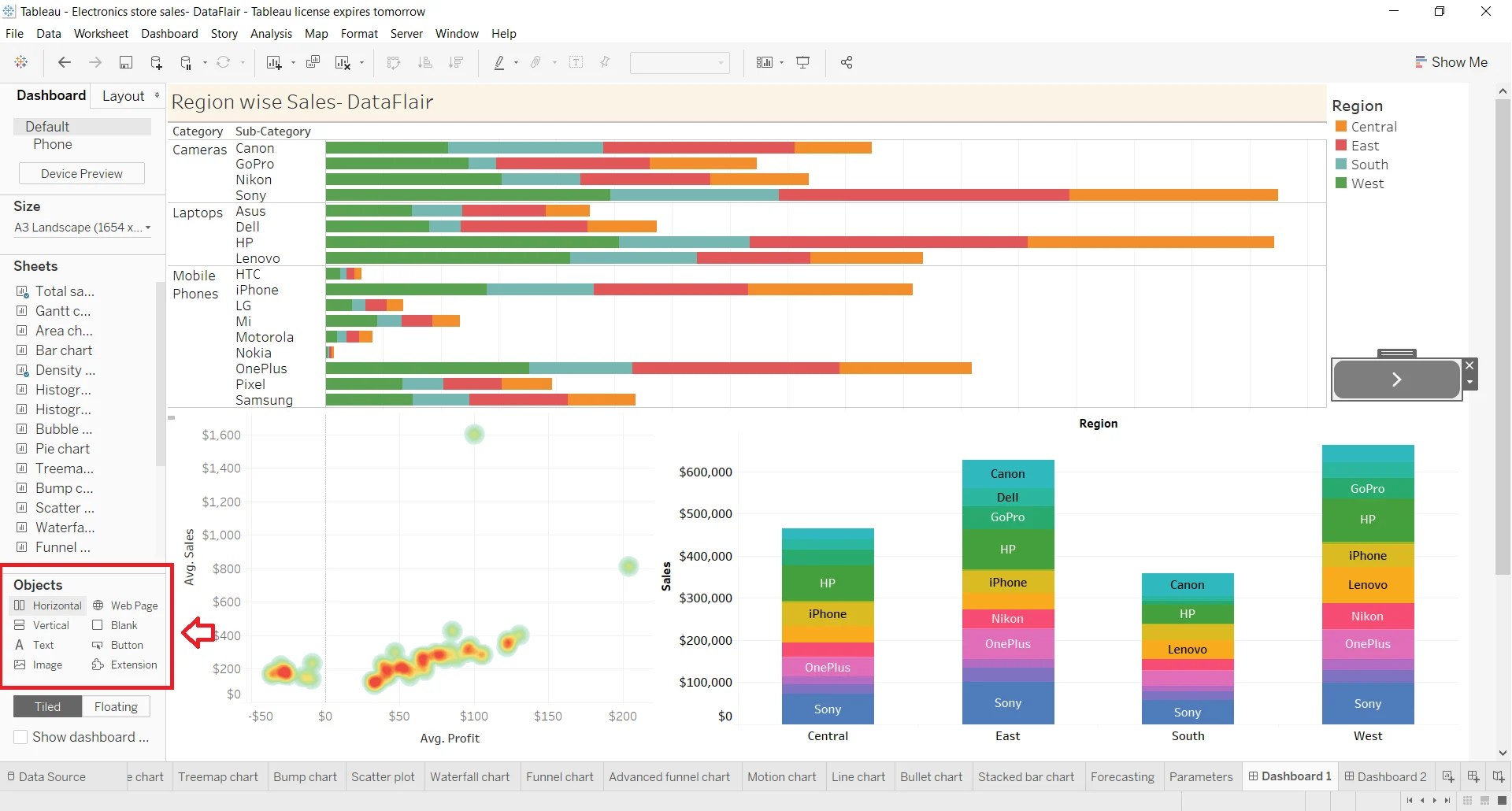Click the New Data Source icon

[157, 62]
